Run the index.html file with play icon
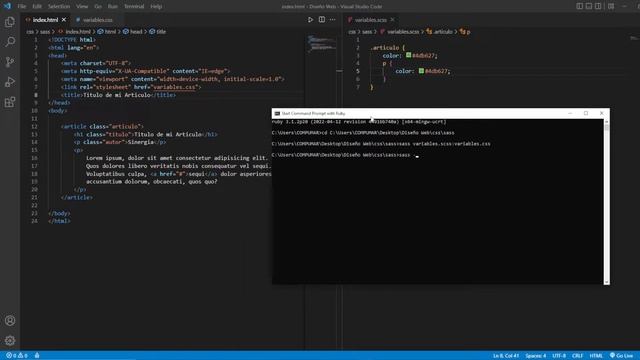This screenshot has width=640, height=360. coord(310,20)
